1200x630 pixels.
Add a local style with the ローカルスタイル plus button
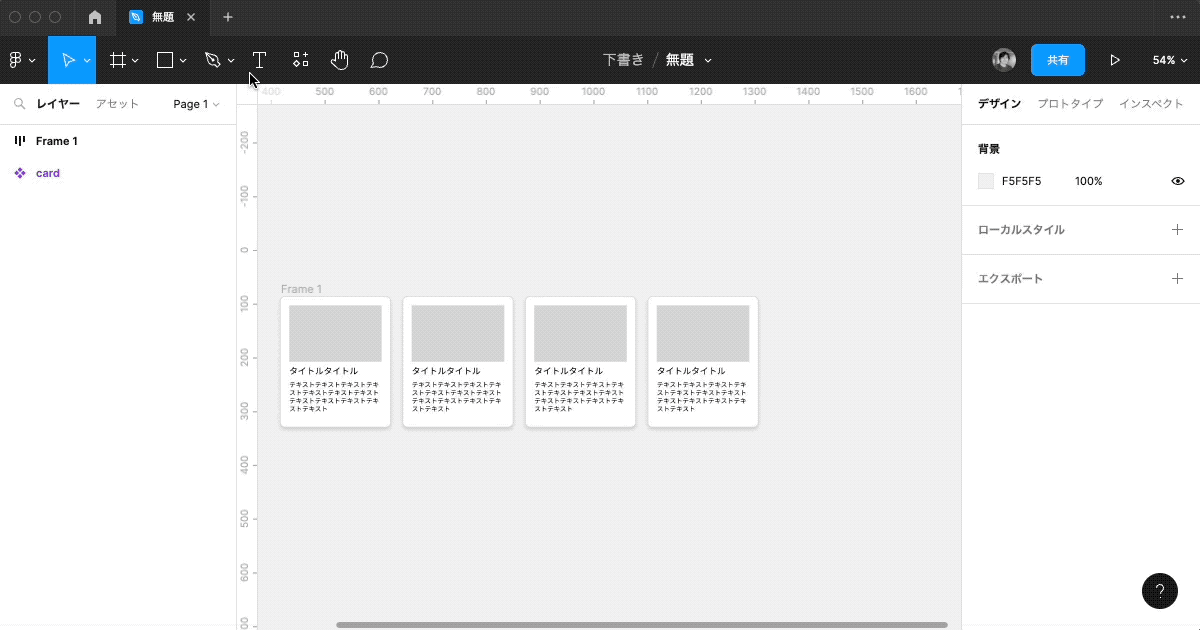click(1178, 229)
